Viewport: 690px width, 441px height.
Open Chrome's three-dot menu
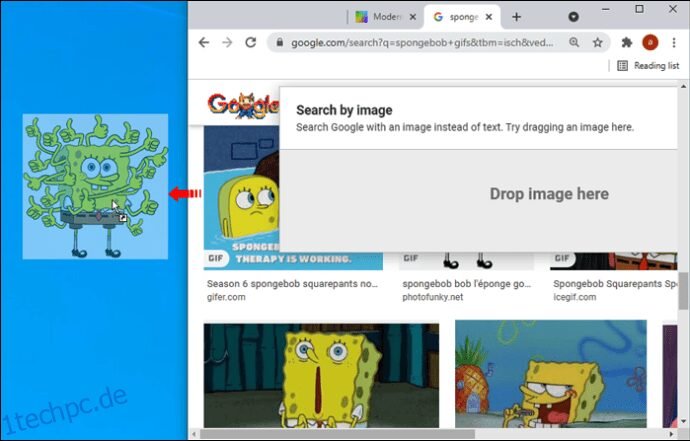pos(674,43)
